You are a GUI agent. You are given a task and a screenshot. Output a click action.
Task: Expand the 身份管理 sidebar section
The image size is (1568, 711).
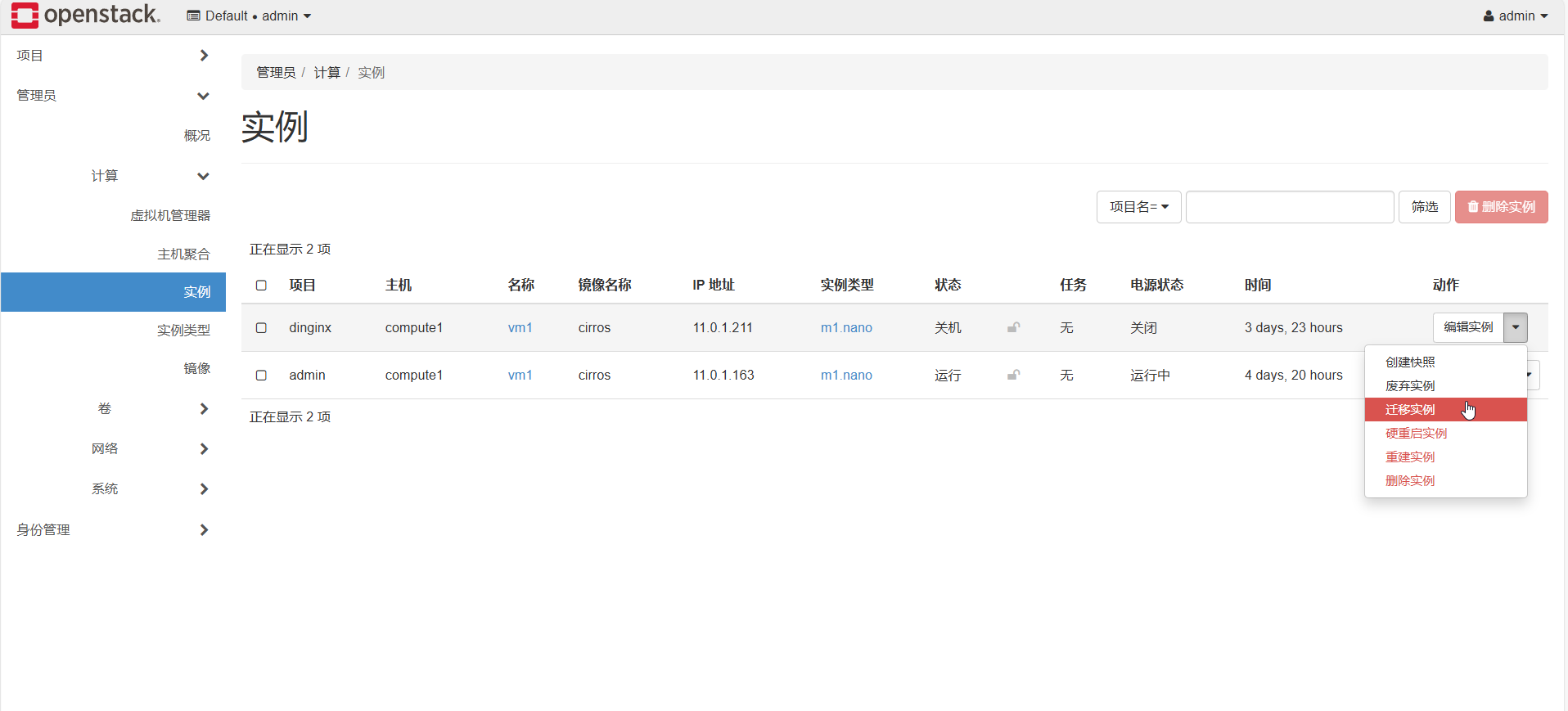pos(113,530)
